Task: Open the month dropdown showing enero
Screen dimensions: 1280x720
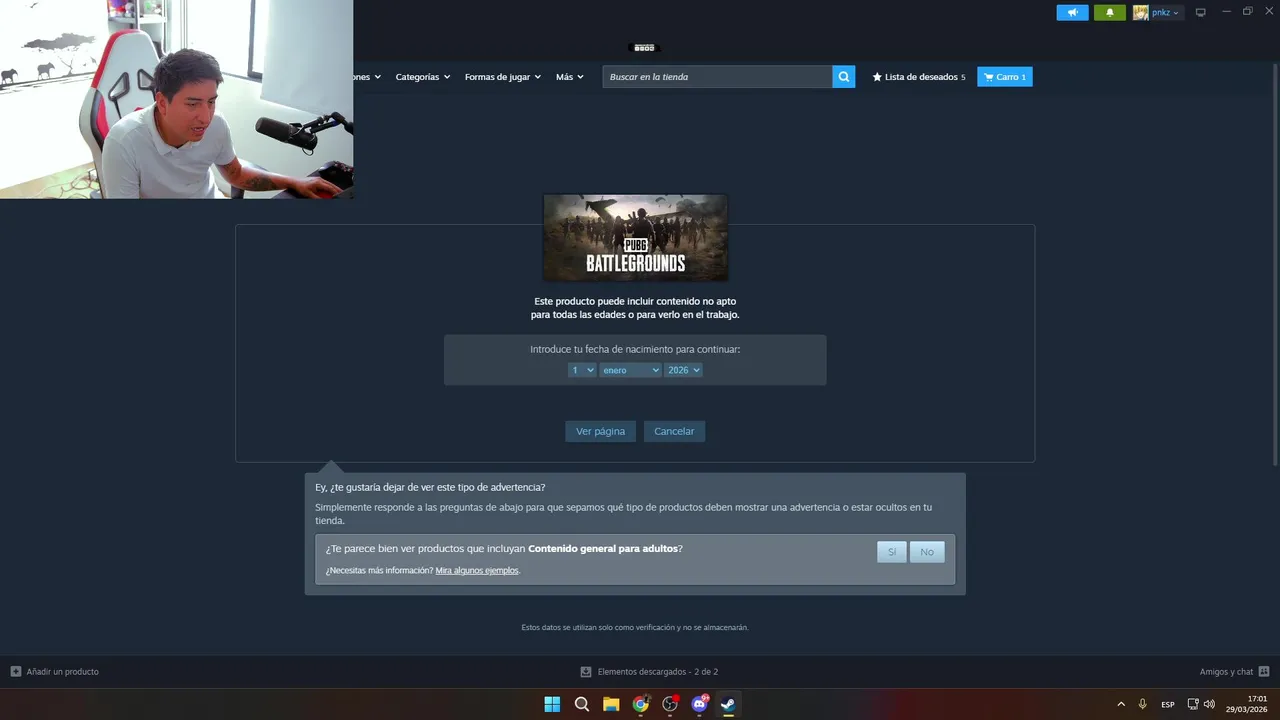Action: point(630,370)
